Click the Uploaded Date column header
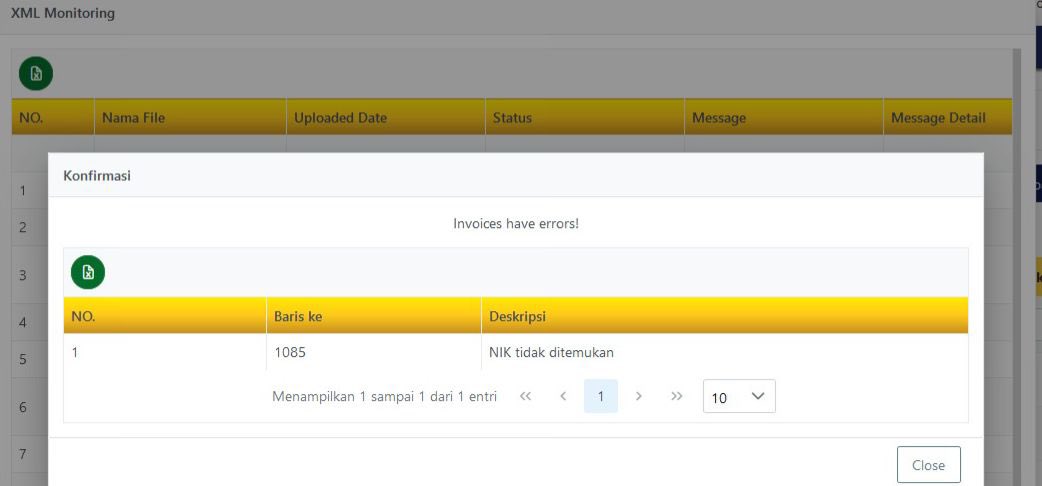This screenshot has height=486, width=1042. pyautogui.click(x=385, y=118)
